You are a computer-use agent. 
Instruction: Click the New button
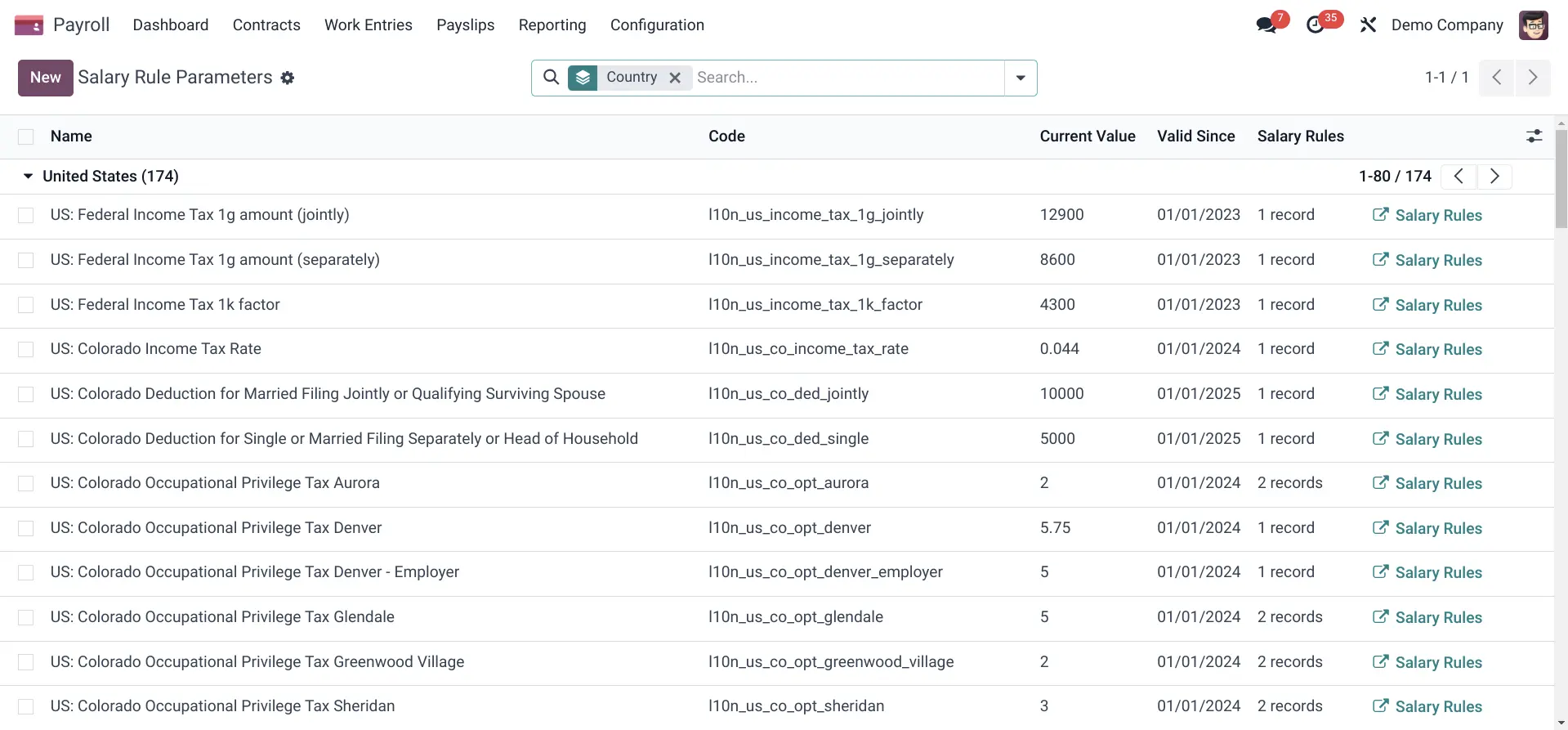(x=46, y=78)
